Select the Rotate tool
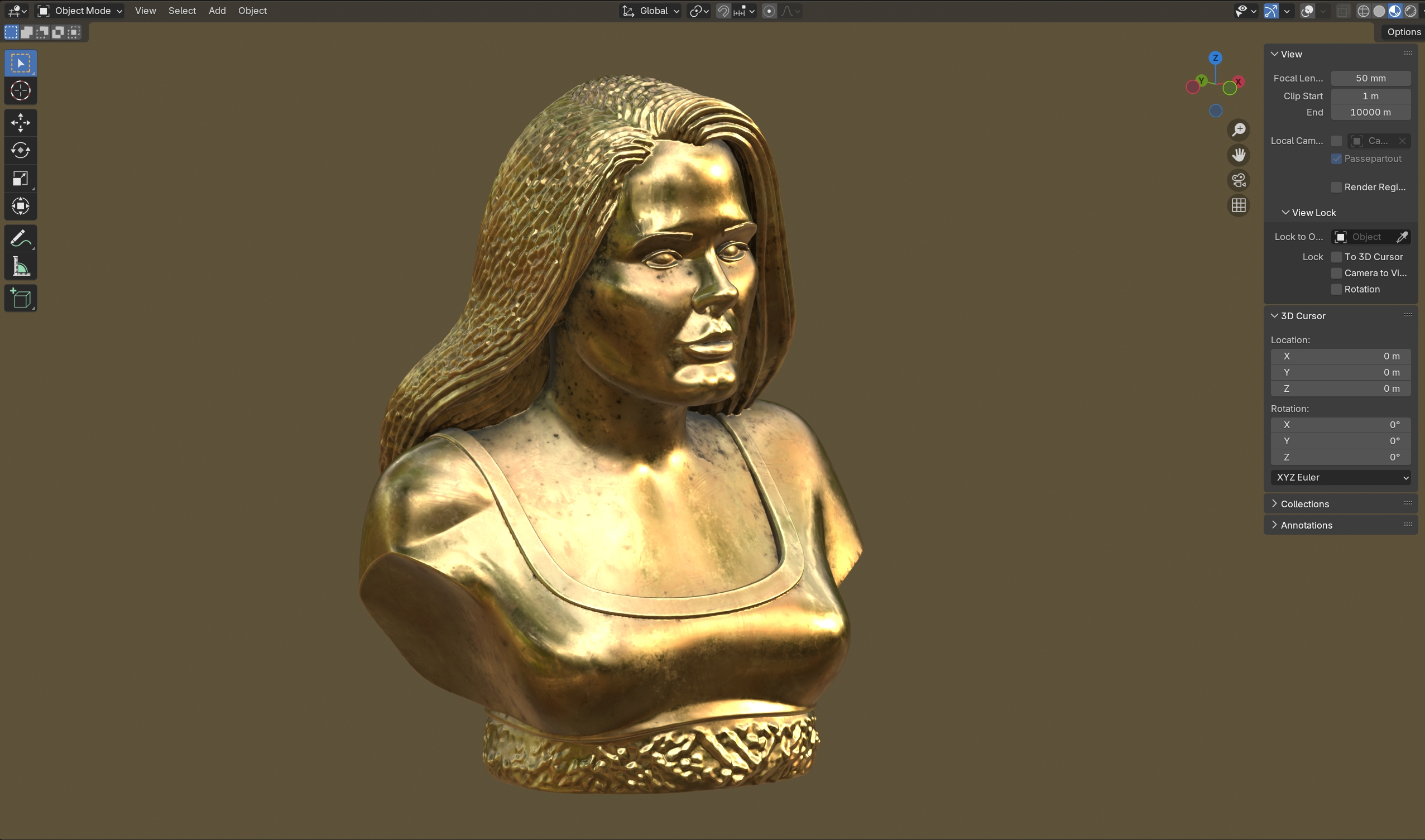Screen dimensions: 1425x840 coord(21,151)
